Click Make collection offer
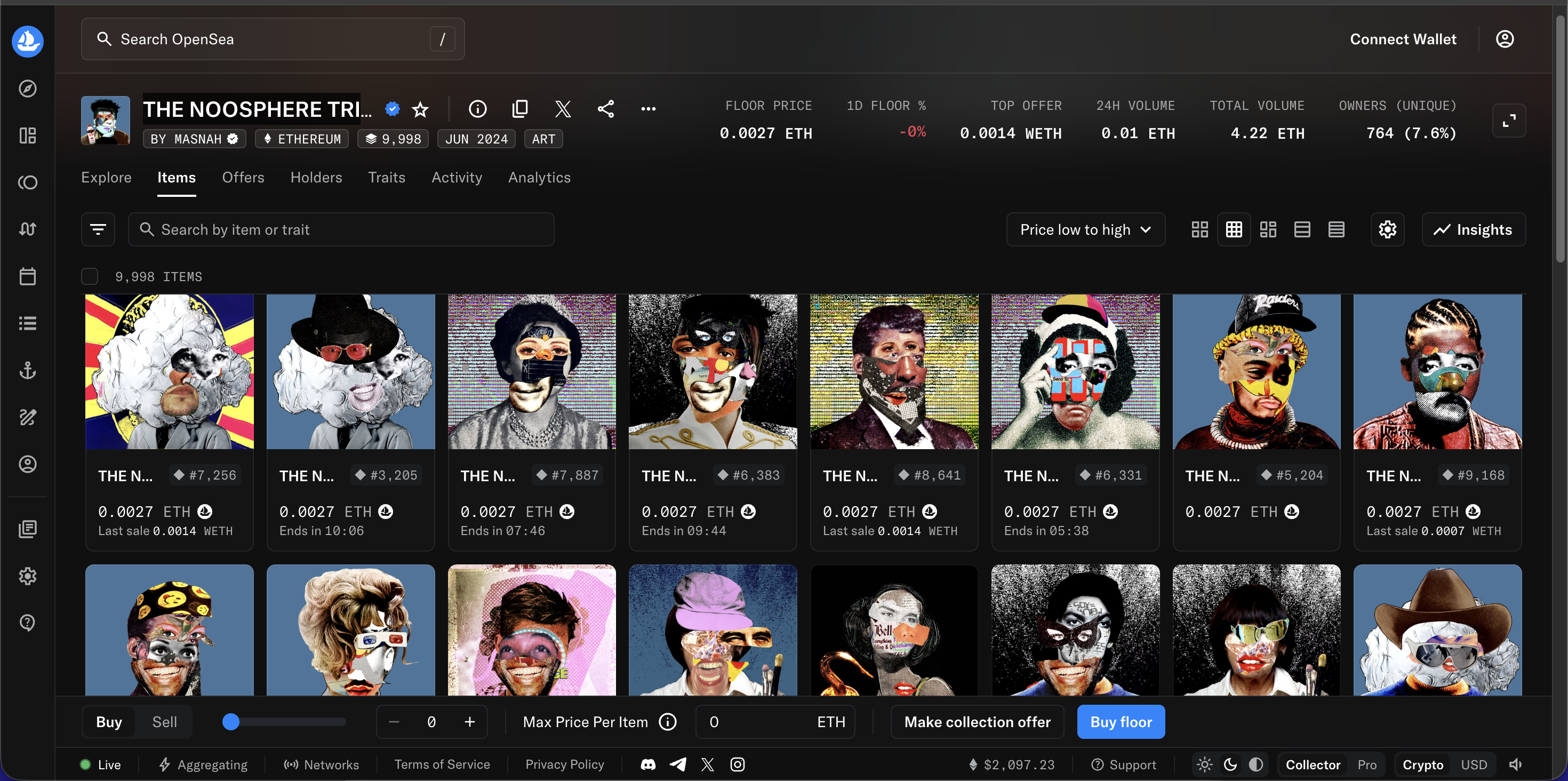Screen dimensions: 1568x781 click(977, 722)
